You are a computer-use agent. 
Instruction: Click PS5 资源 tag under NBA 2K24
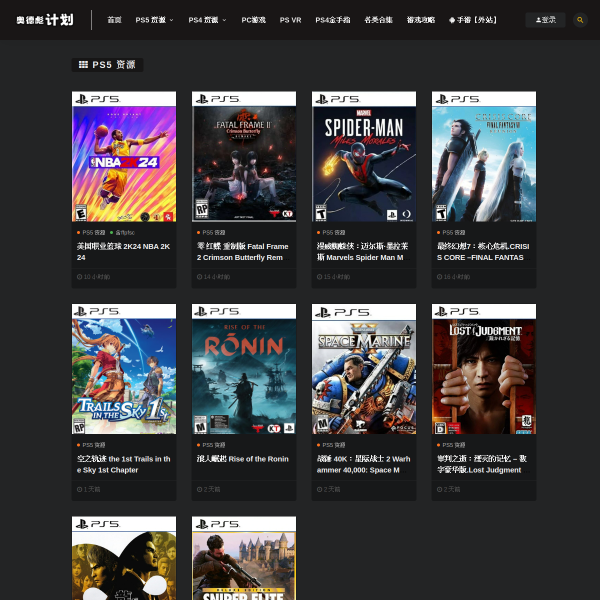91,233
